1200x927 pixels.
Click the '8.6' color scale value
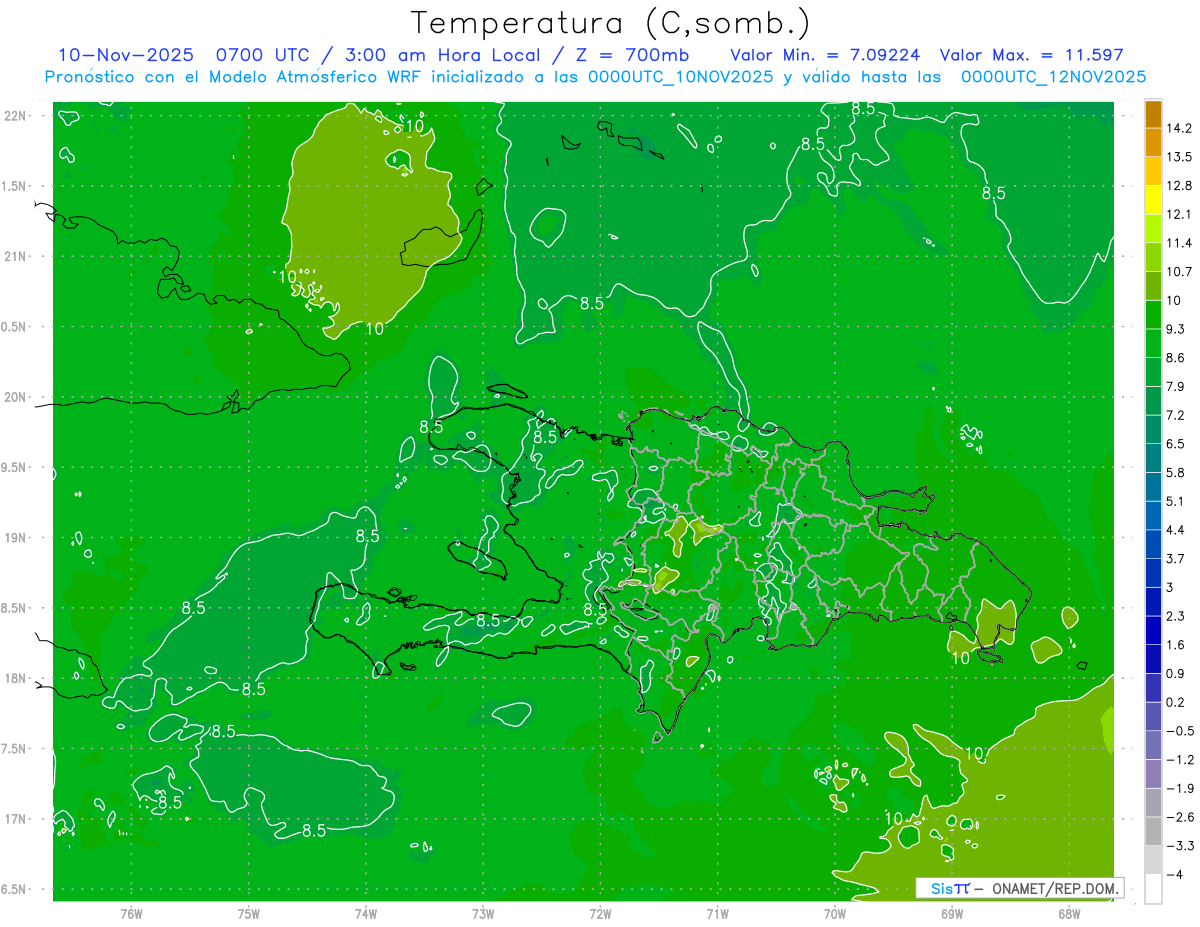1176,358
